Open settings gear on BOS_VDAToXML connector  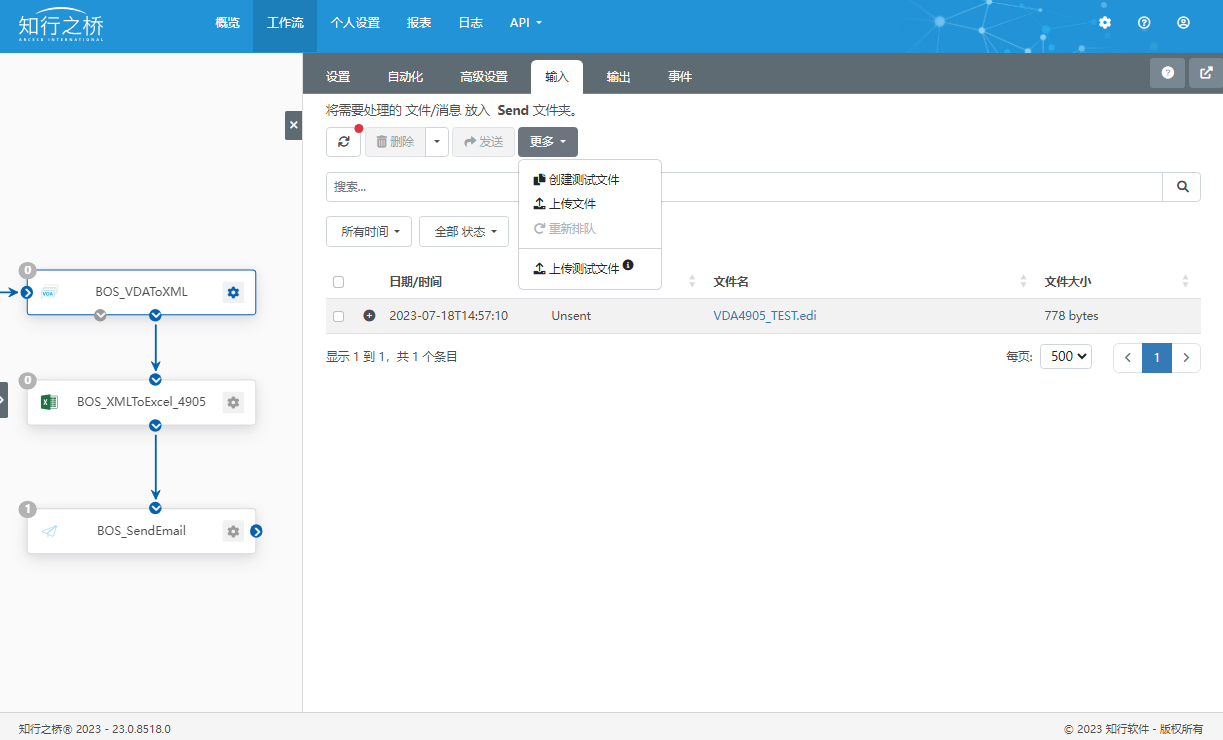[x=233, y=292]
